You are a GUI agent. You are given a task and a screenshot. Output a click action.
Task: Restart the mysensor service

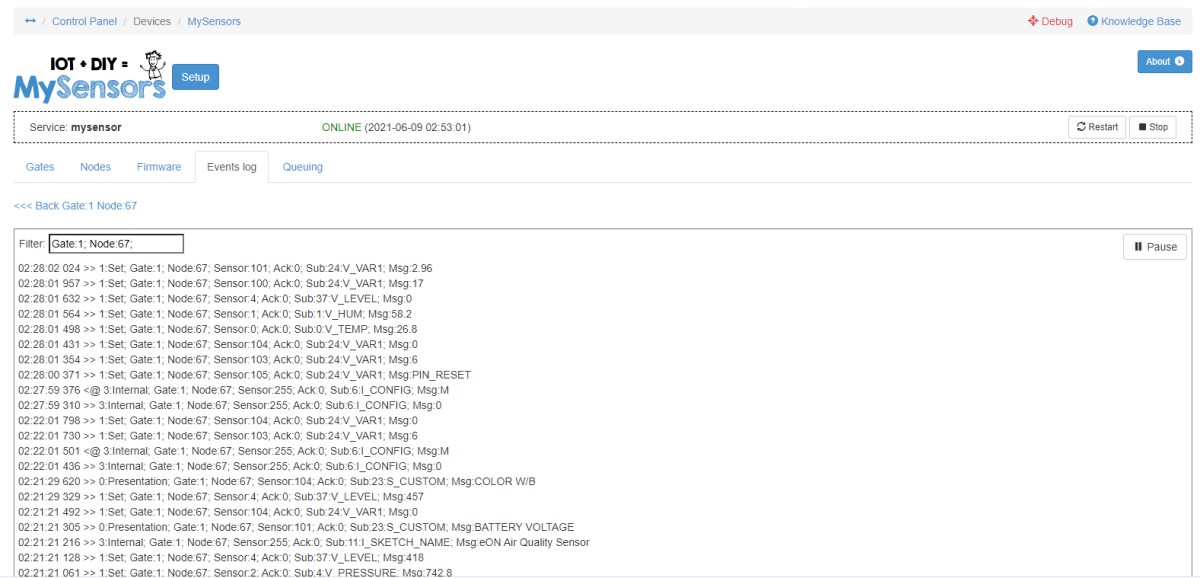click(x=1097, y=127)
